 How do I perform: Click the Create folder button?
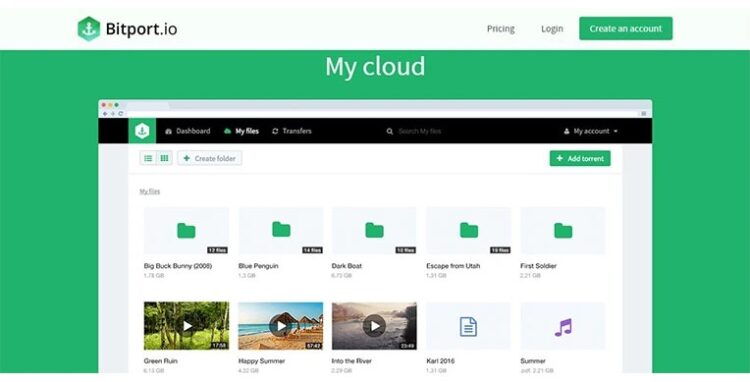coord(210,158)
